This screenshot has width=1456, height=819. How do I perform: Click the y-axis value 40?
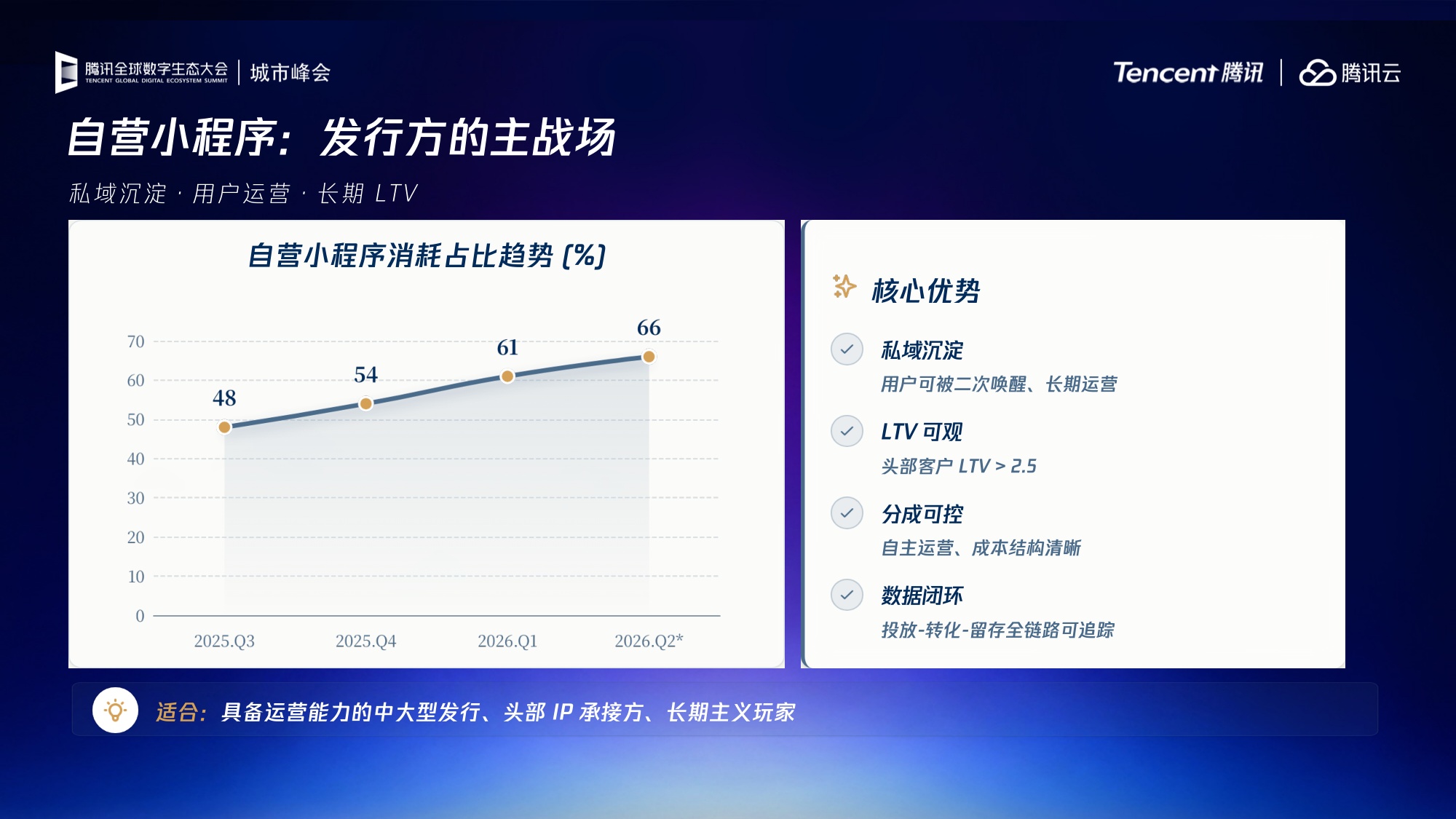coord(135,459)
